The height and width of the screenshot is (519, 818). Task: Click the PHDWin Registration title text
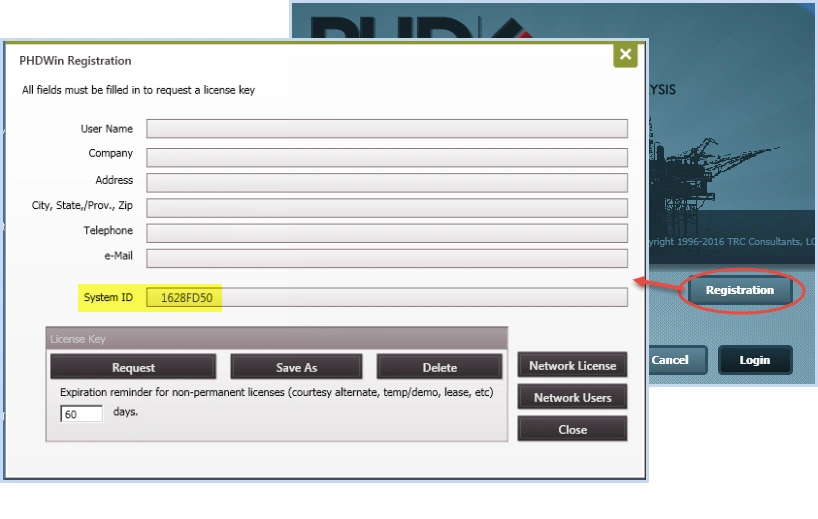[76, 61]
